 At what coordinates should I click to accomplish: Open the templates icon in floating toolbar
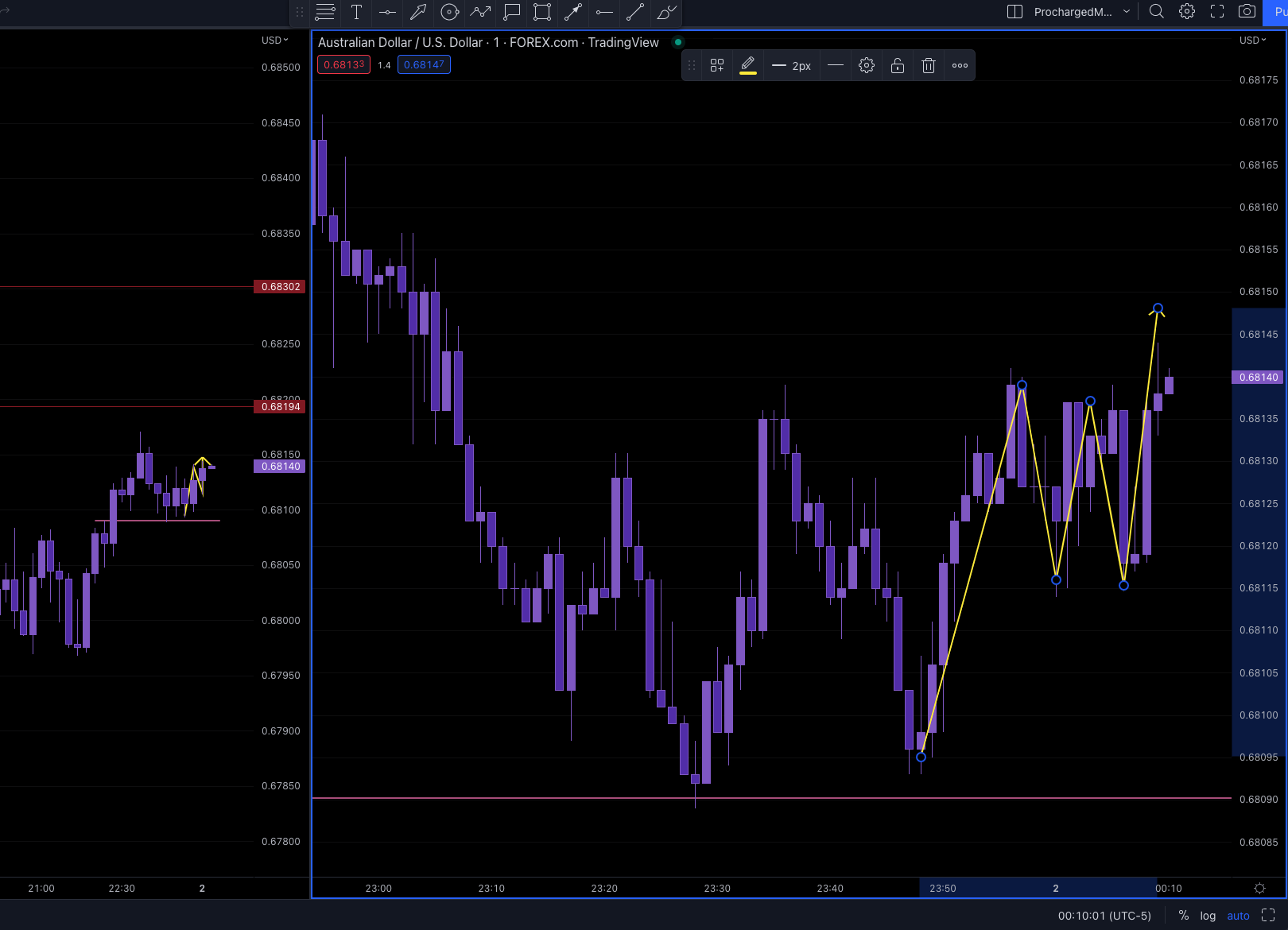(717, 66)
